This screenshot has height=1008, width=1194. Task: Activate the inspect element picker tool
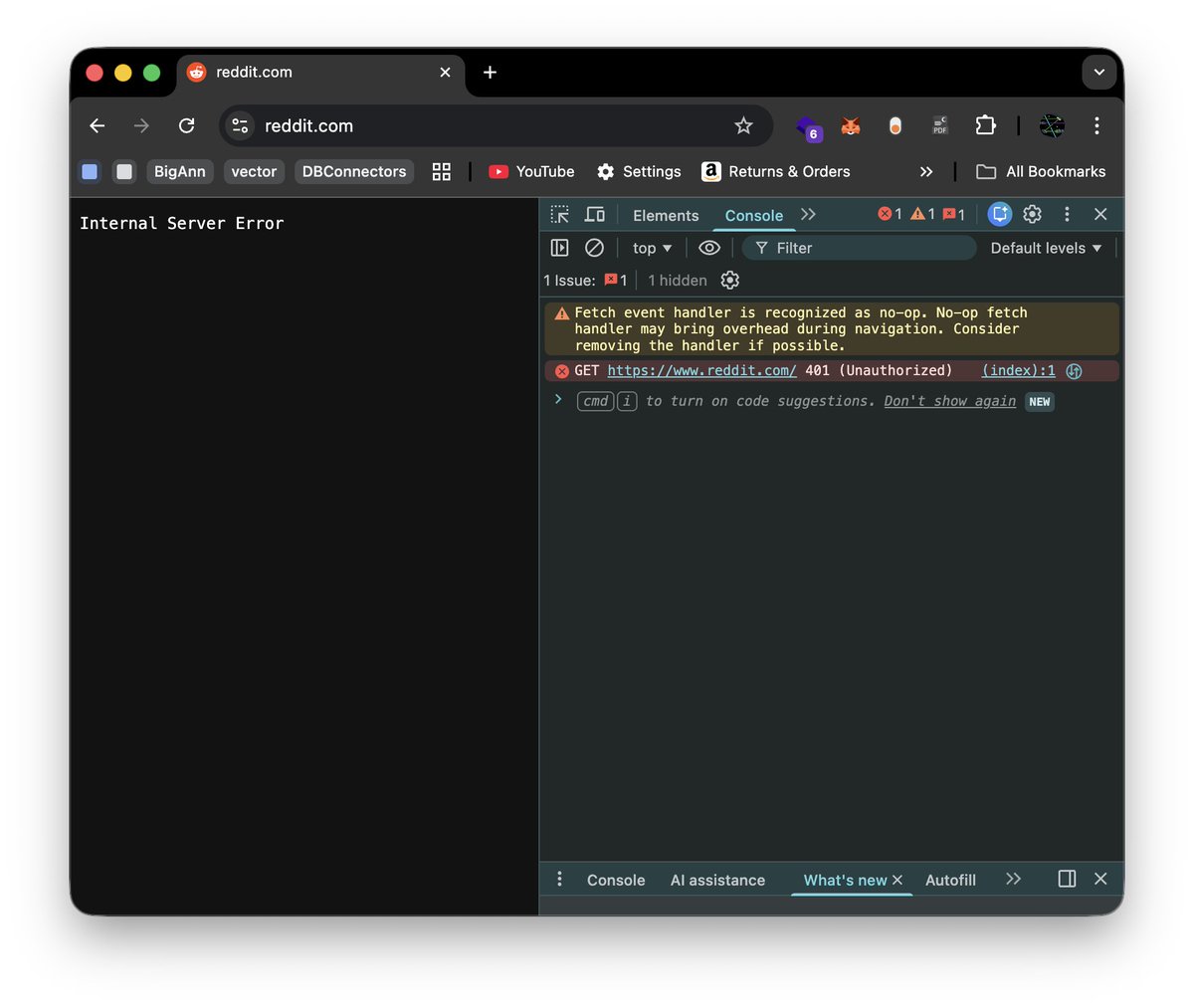click(560, 215)
